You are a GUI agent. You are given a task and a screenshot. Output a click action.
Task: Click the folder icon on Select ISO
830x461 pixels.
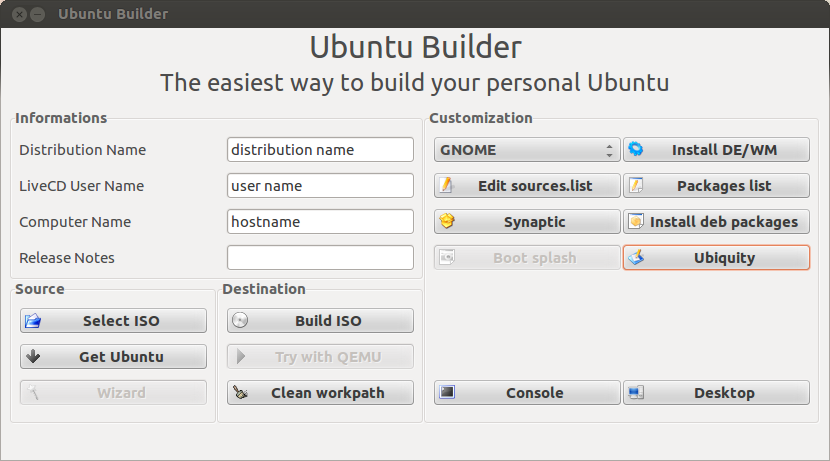pos(33,321)
